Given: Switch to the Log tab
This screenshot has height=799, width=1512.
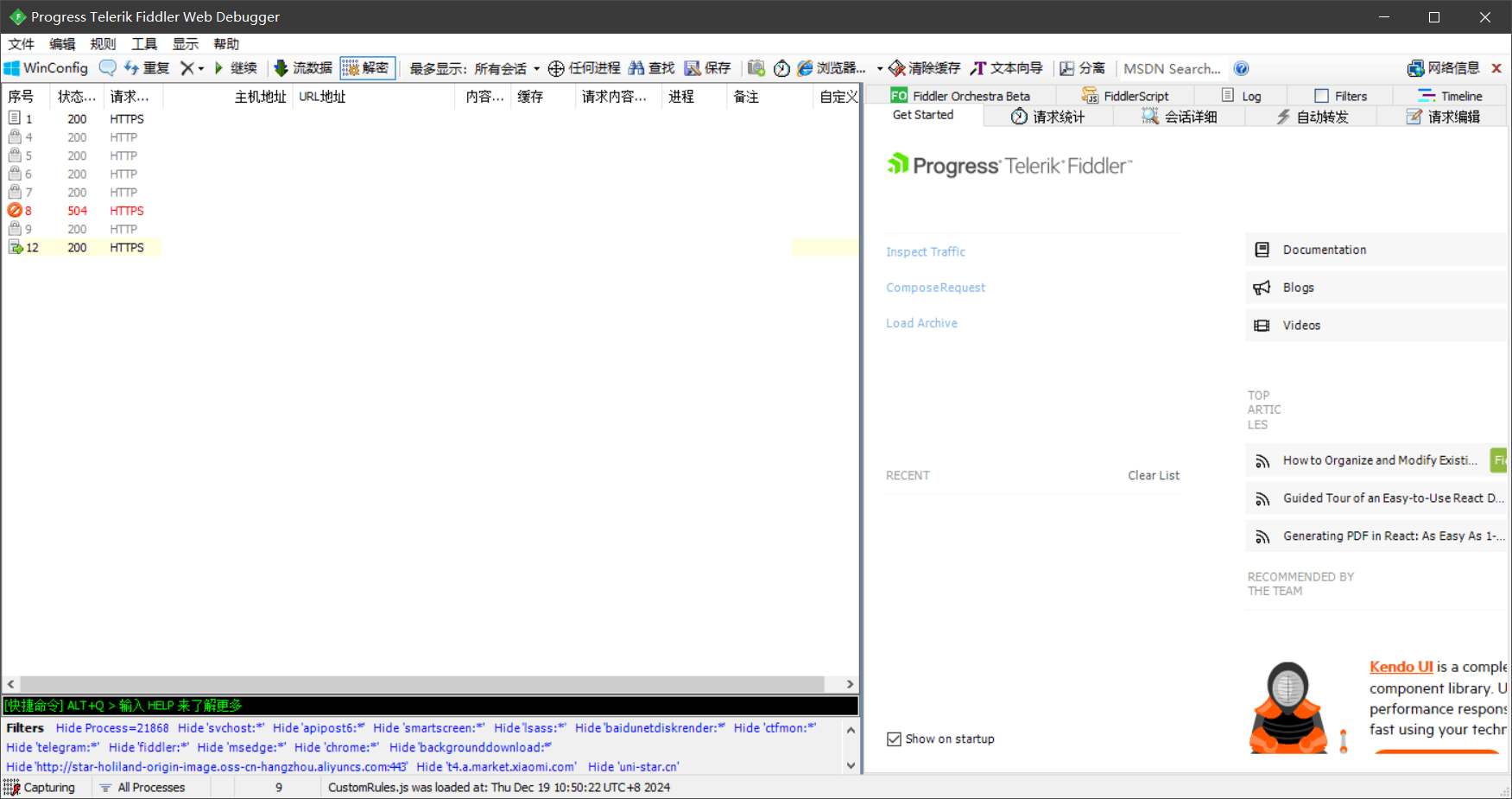Looking at the screenshot, I should [1241, 96].
